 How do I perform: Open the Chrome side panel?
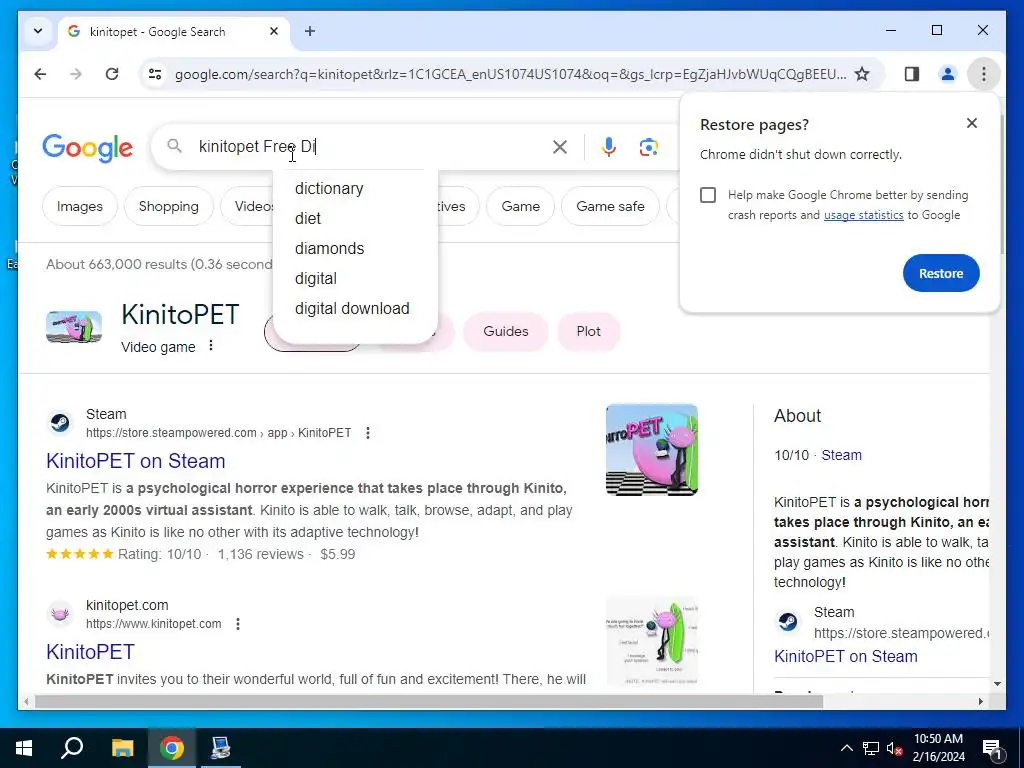coord(912,74)
